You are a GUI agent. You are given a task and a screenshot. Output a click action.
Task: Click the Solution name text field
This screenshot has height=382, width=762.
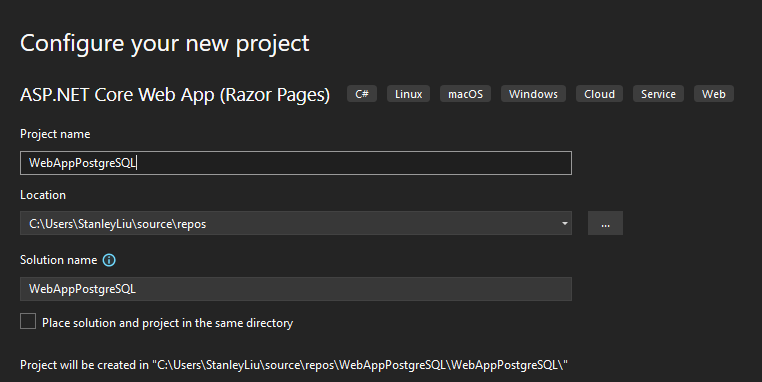point(295,289)
